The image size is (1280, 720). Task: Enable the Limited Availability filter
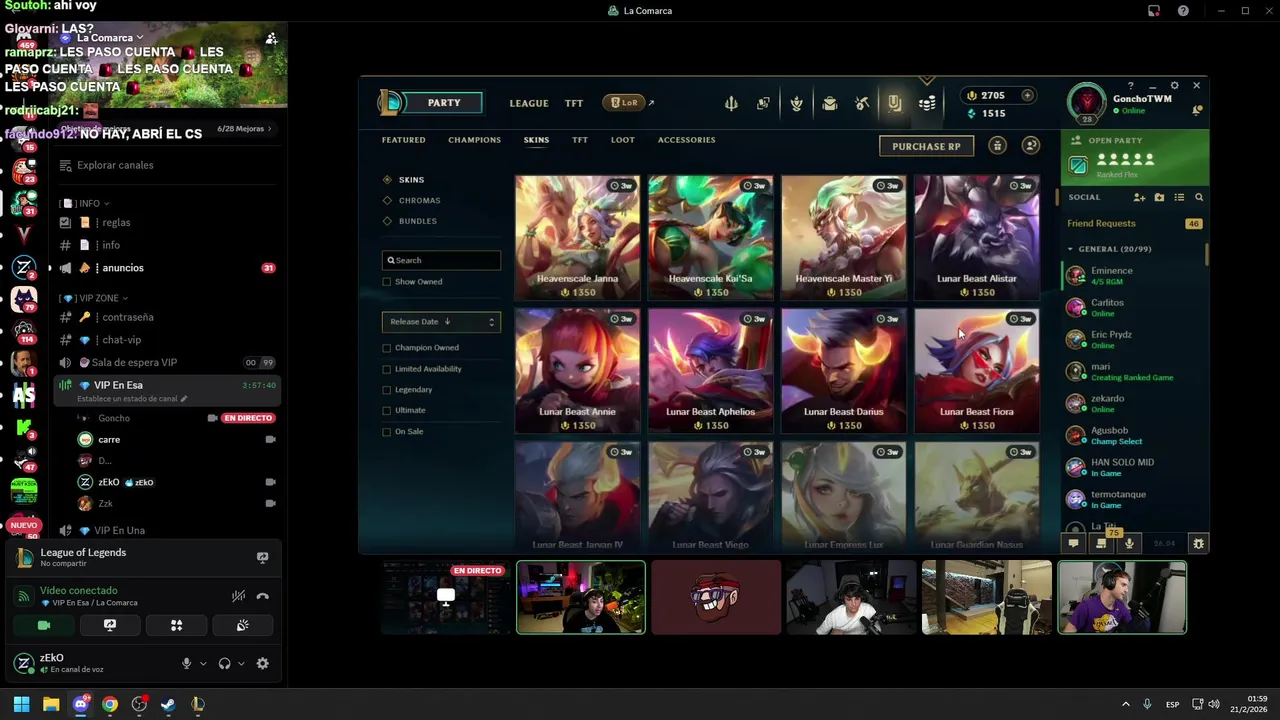pos(387,369)
